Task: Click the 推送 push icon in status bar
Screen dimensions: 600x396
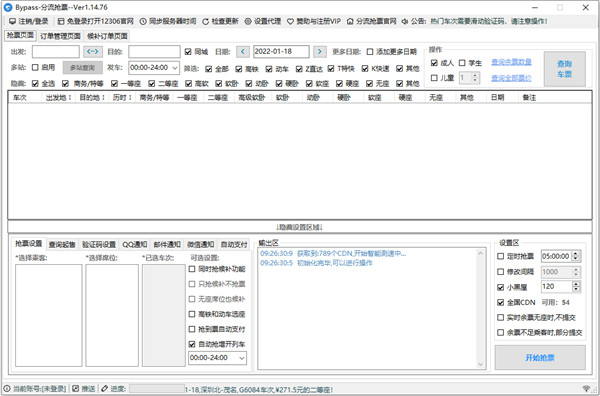Action: 76,388
